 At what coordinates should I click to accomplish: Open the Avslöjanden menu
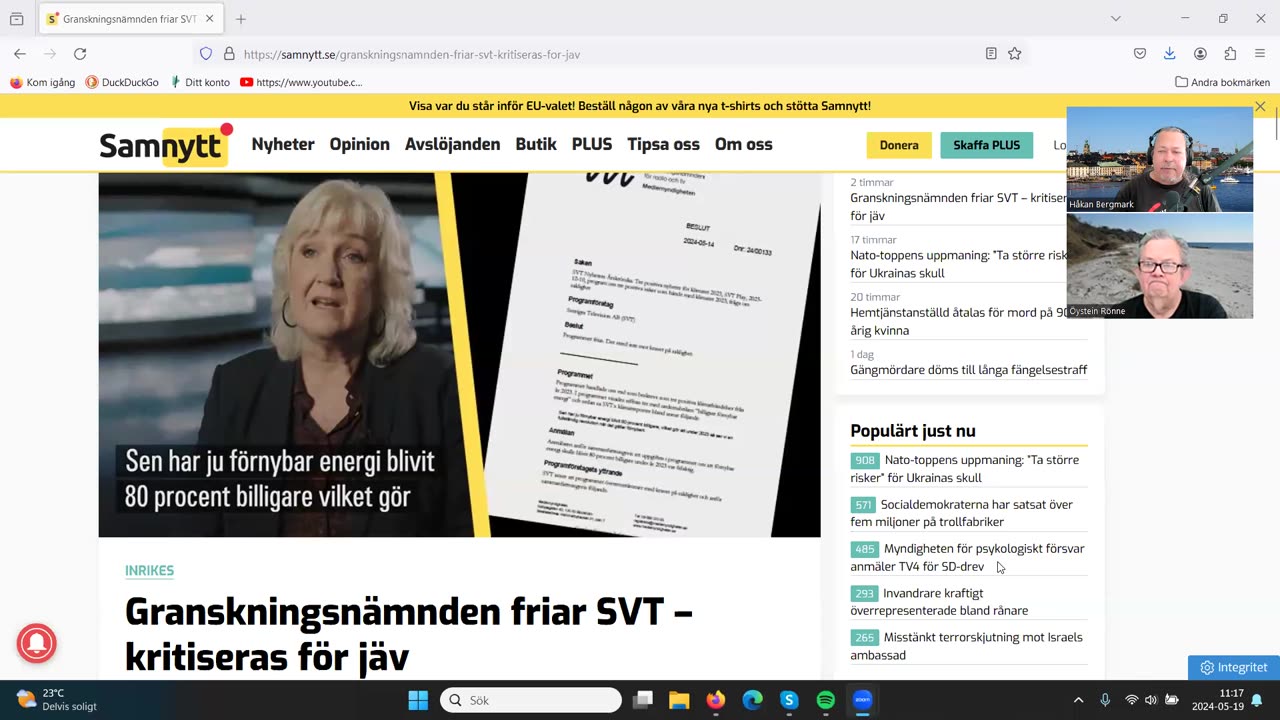coord(452,144)
